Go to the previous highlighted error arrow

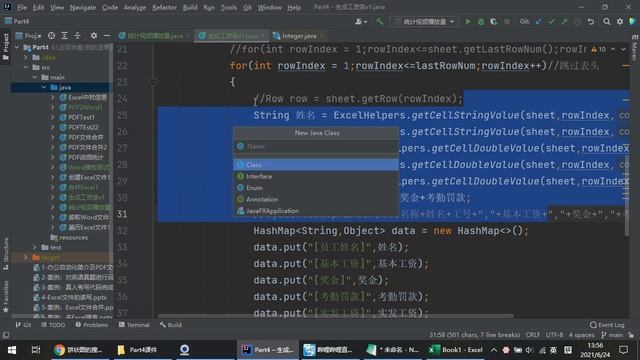tap(613, 49)
